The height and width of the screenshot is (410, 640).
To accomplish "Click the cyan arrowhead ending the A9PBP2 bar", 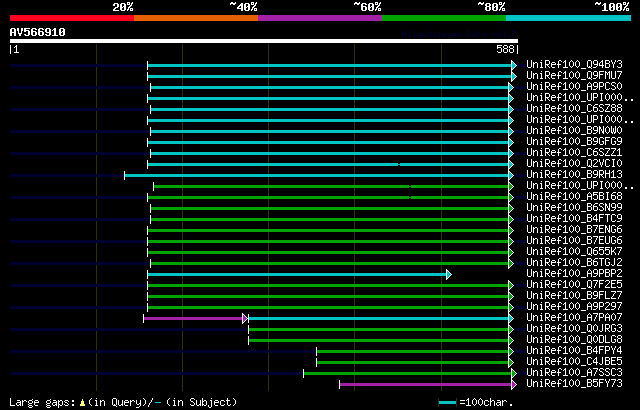I will [449, 275].
